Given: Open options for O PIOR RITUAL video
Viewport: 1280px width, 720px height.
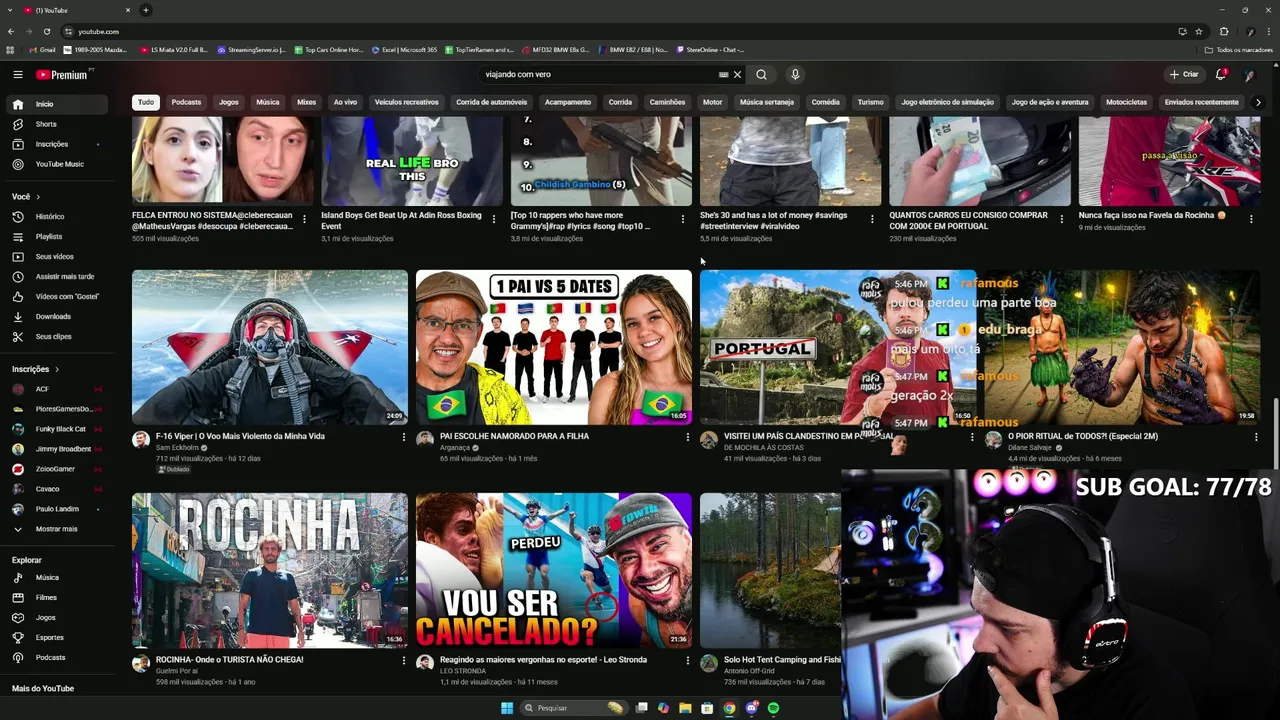Looking at the screenshot, I should [x=1256, y=437].
